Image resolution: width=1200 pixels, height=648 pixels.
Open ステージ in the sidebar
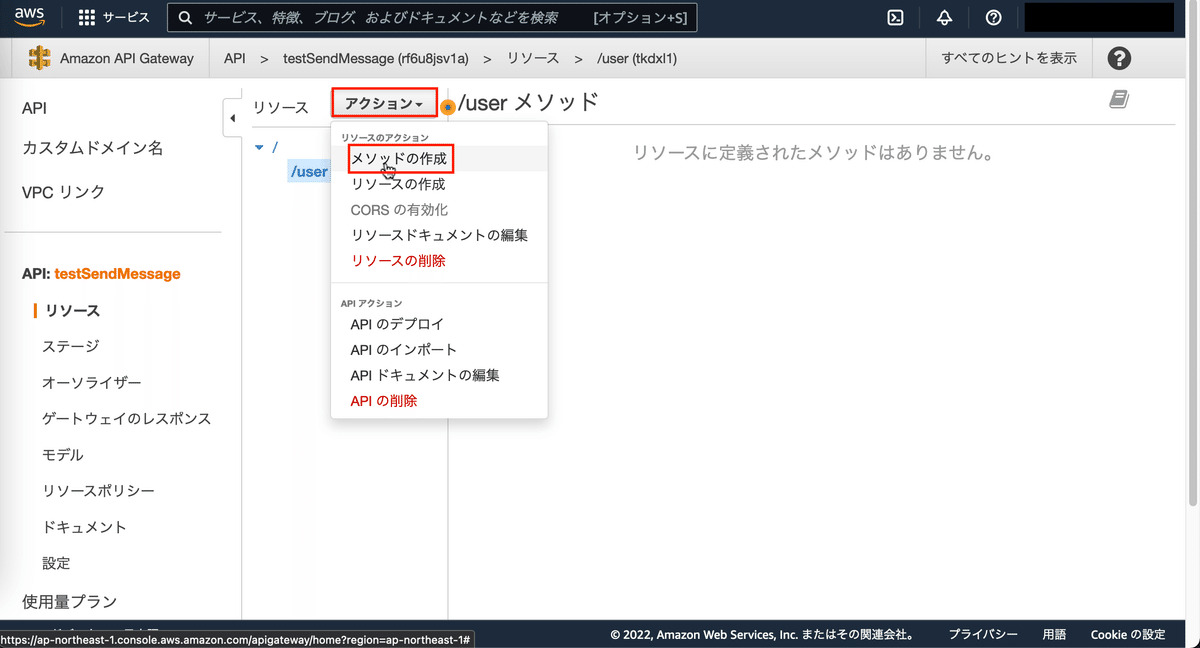pyautogui.click(x=70, y=346)
